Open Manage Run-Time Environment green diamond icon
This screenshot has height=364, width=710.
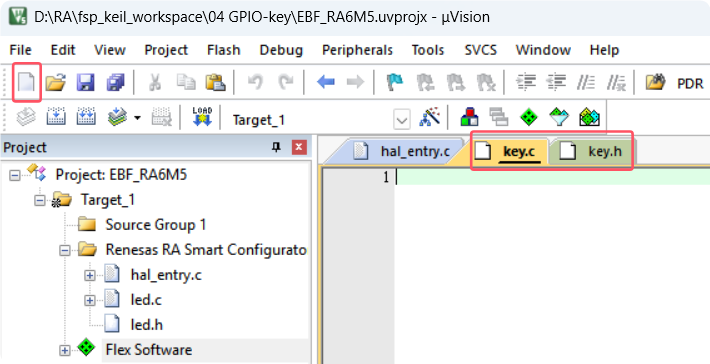pyautogui.click(x=529, y=118)
